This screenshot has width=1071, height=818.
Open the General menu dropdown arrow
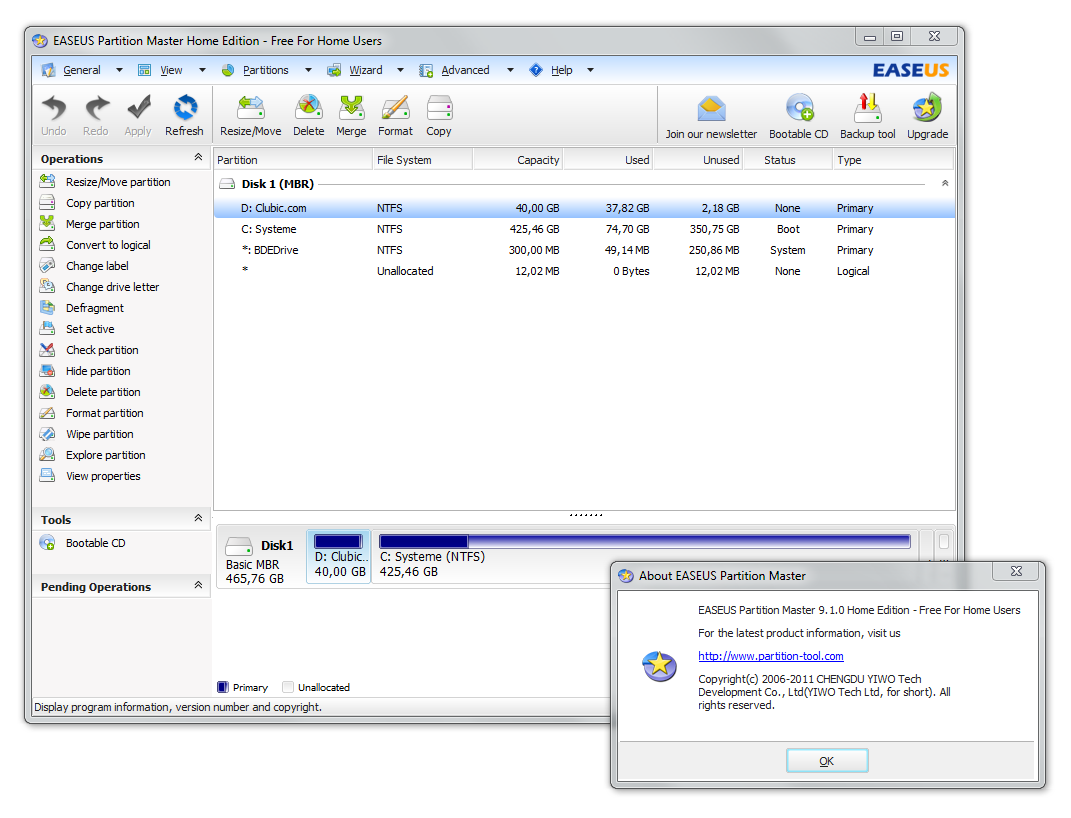120,70
